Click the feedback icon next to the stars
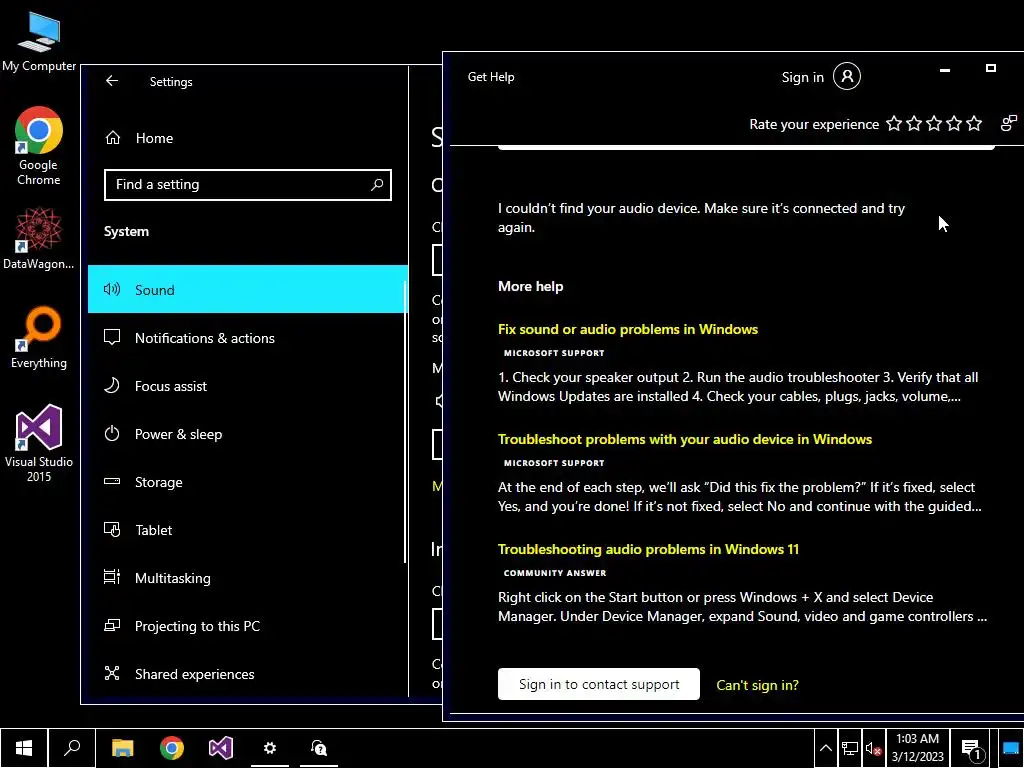1024x768 pixels. tap(1009, 123)
